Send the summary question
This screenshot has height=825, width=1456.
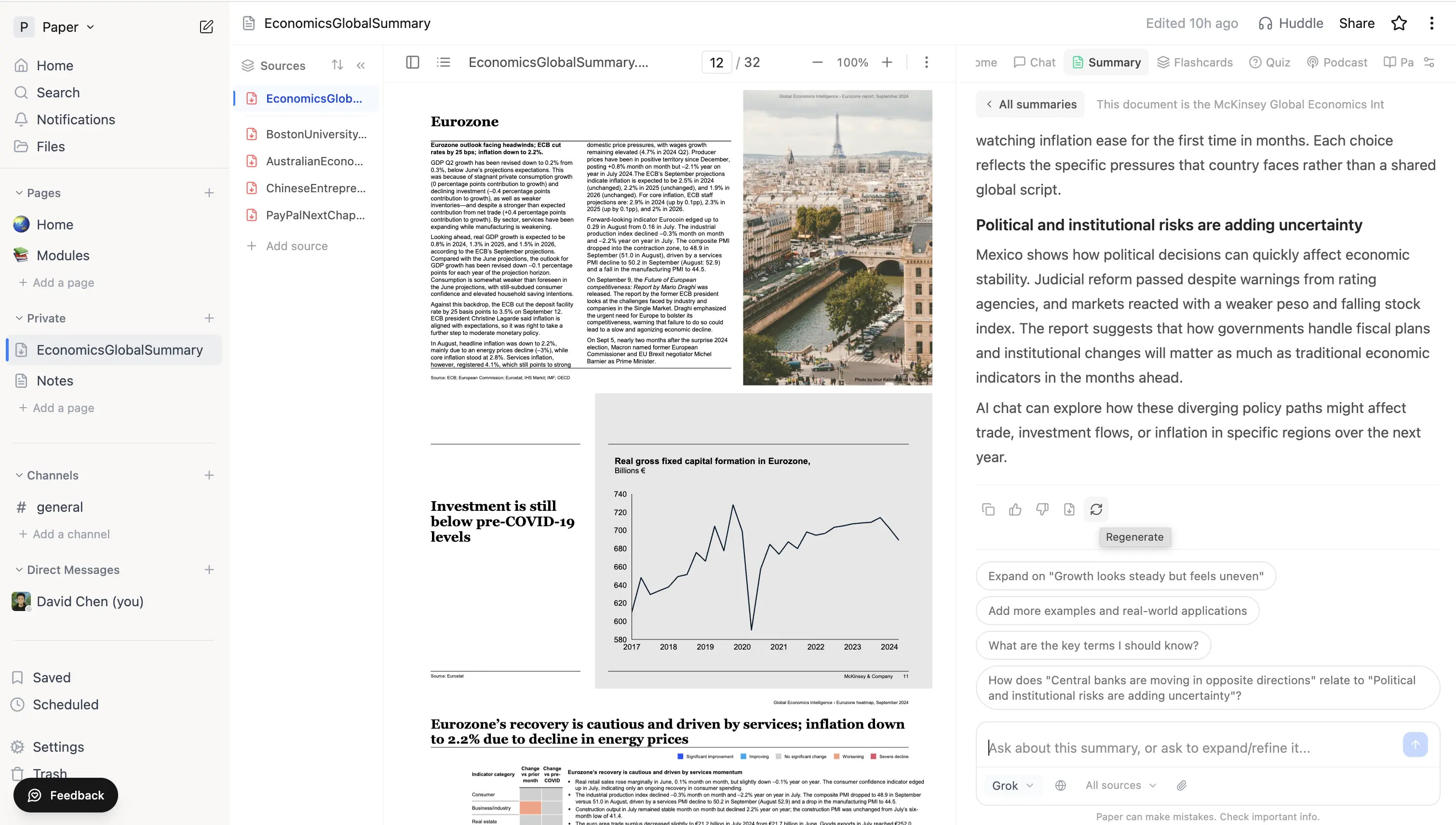point(1415,745)
